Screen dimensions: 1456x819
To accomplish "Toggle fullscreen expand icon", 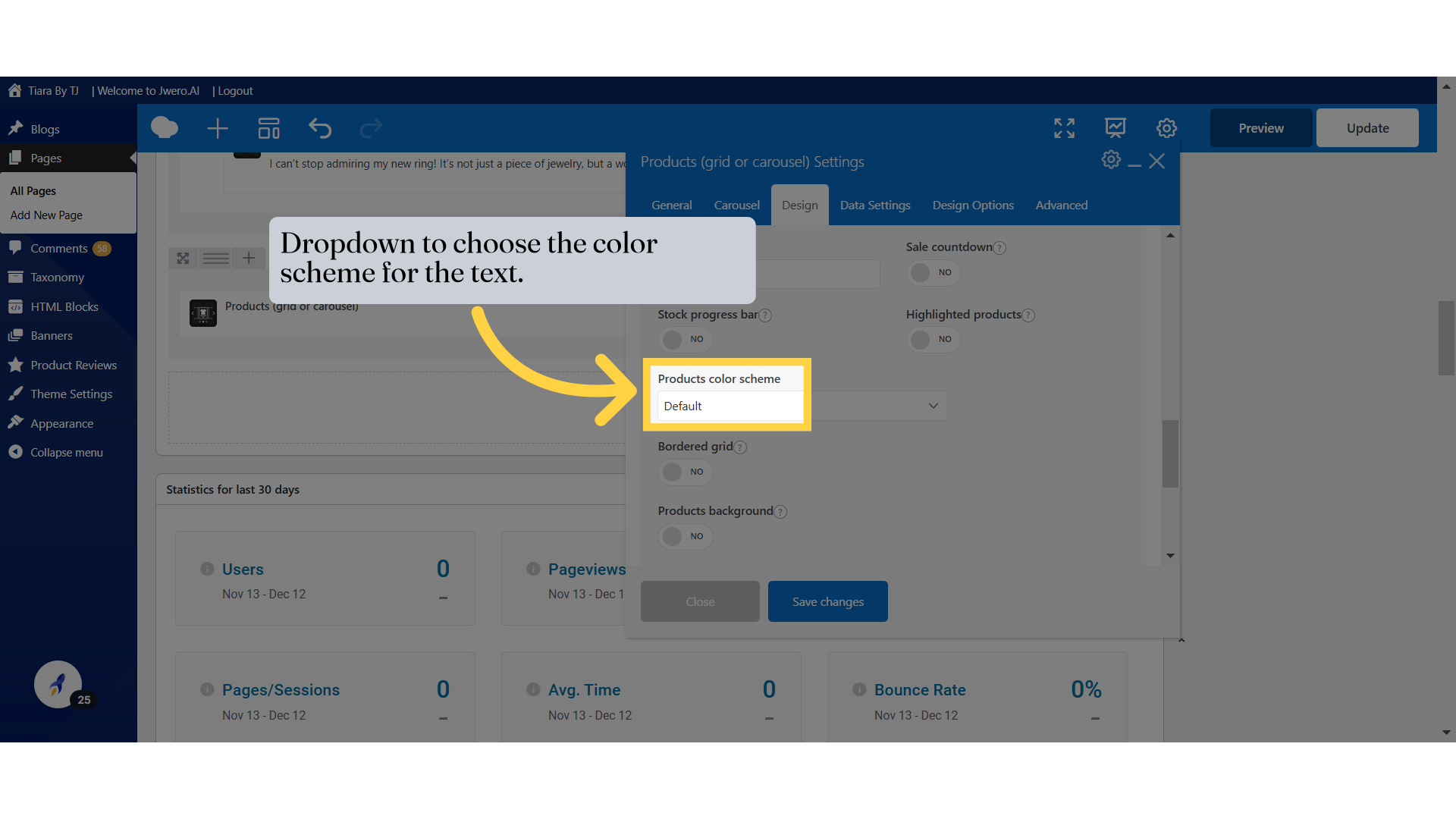I will 1064,128.
